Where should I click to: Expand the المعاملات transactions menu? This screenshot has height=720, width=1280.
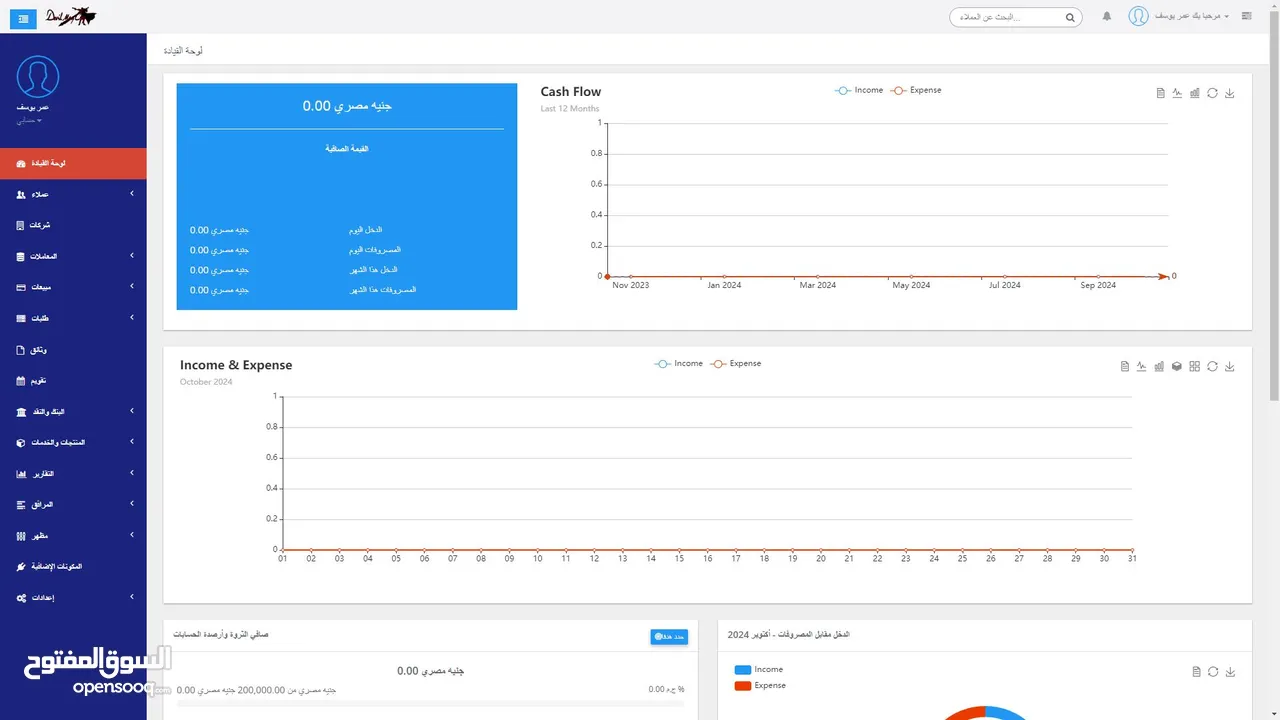coord(73,256)
